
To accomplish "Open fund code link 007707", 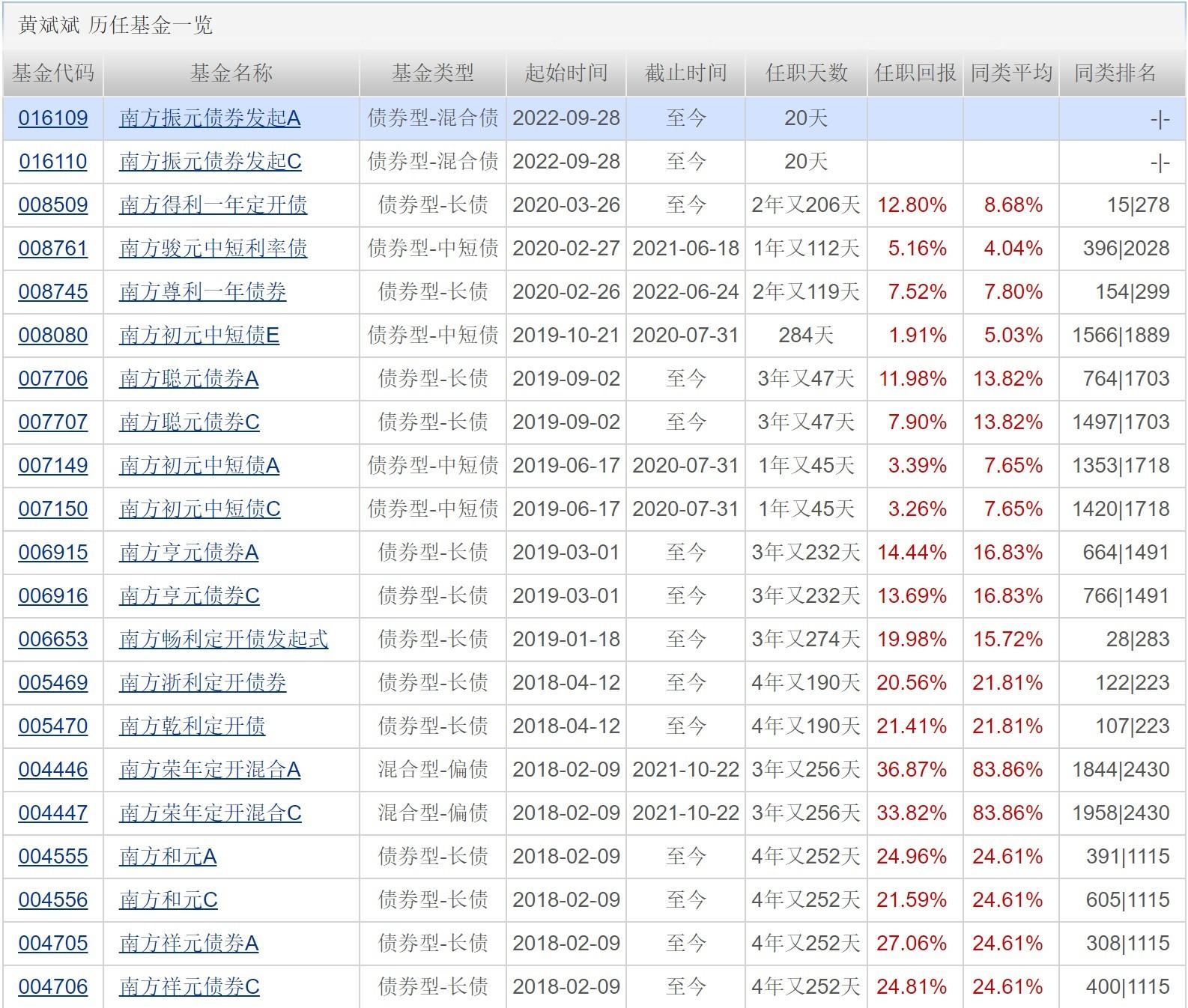I will (53, 422).
